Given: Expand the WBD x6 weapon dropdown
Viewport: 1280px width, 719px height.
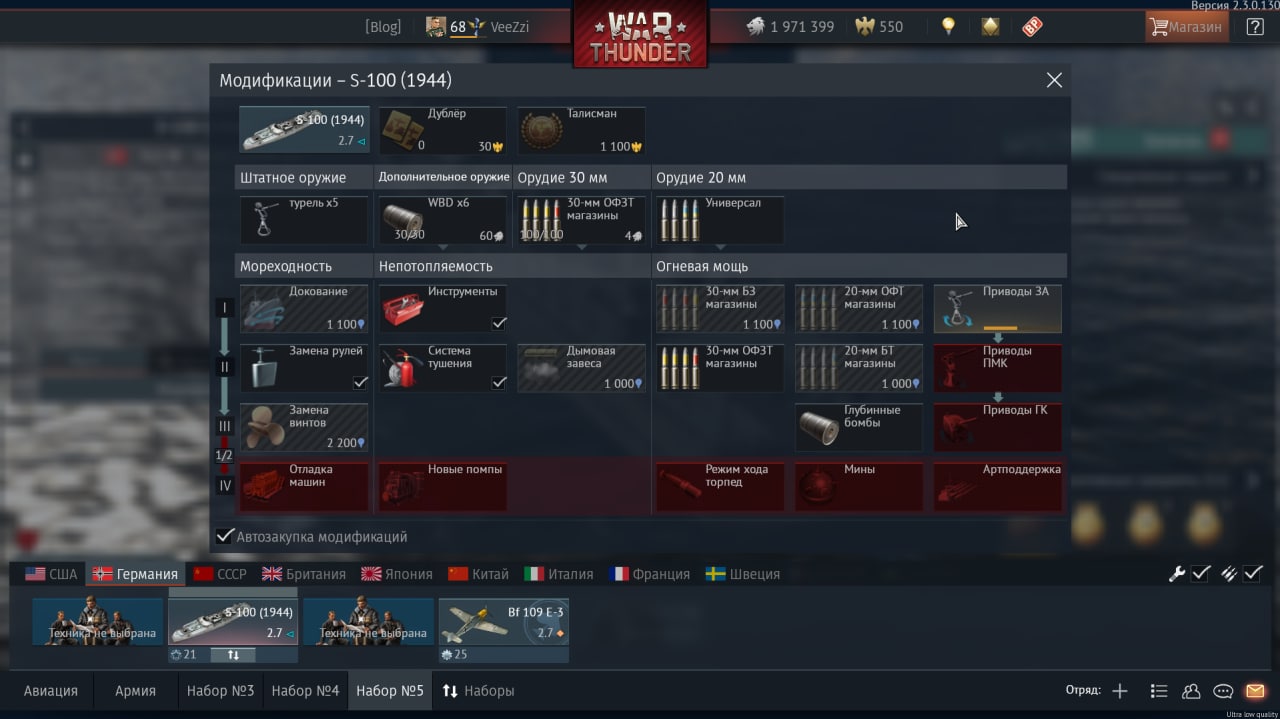Looking at the screenshot, I should (x=443, y=246).
